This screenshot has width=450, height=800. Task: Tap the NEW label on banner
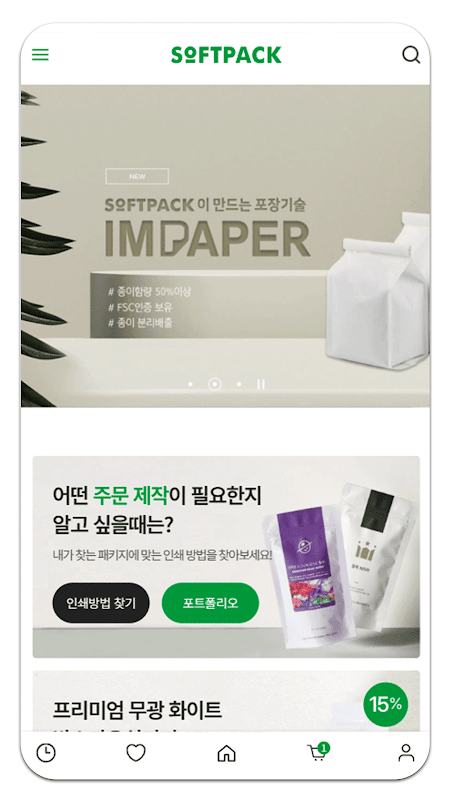pyautogui.click(x=137, y=177)
